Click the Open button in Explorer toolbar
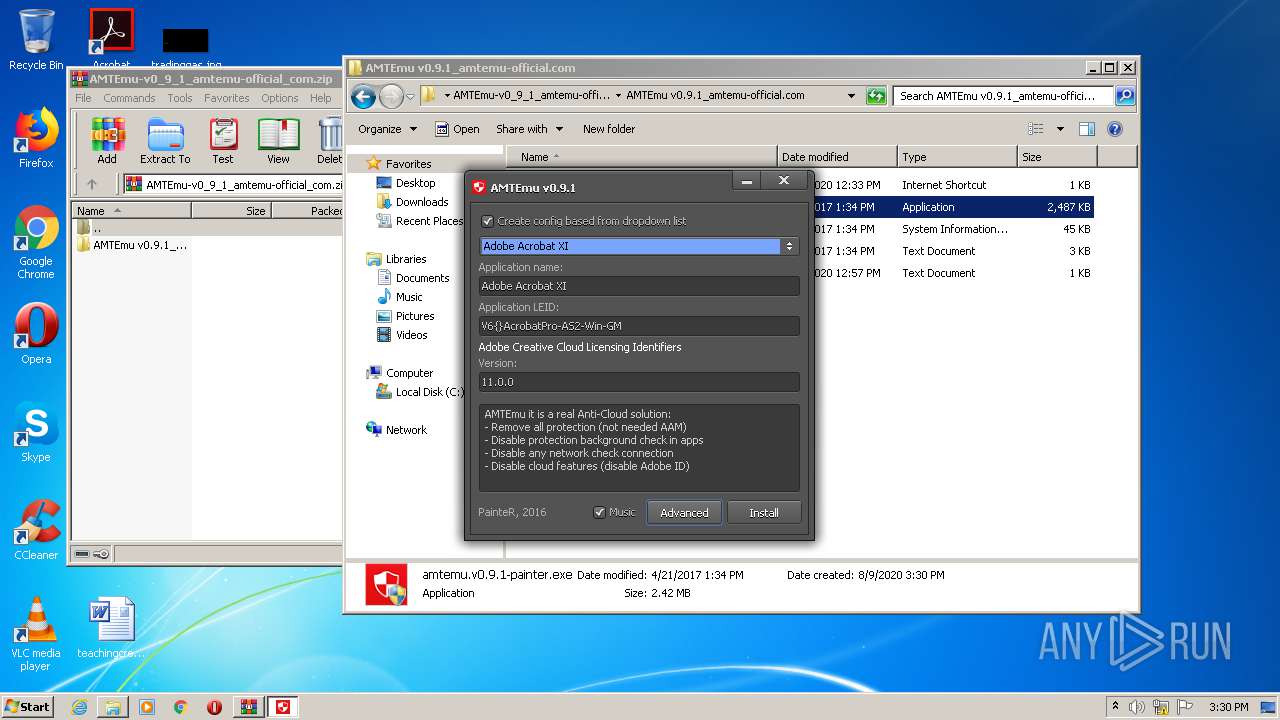Image resolution: width=1280 pixels, height=720 pixels. click(458, 129)
